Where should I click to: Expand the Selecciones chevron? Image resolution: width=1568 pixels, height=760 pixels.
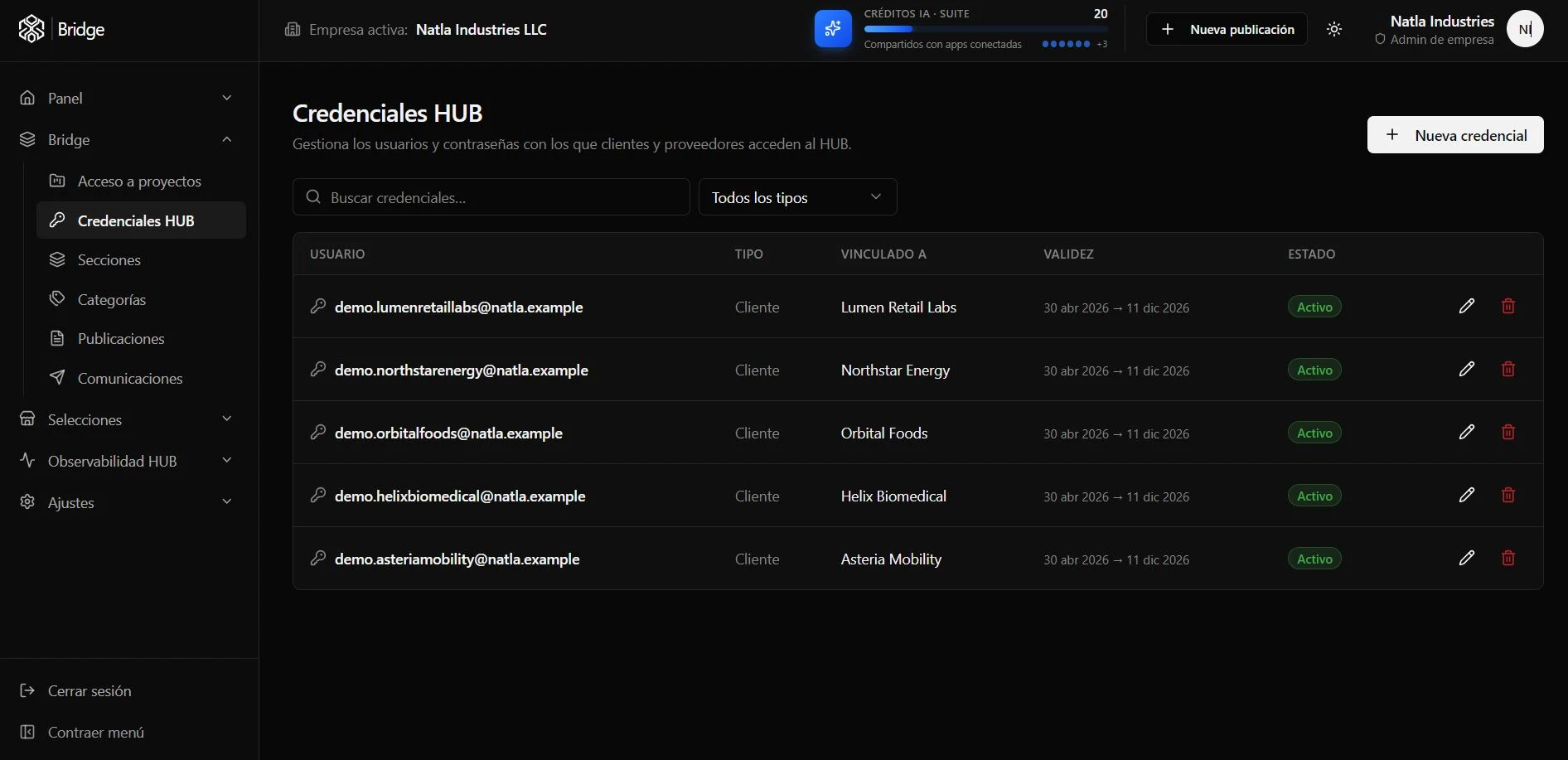pyautogui.click(x=227, y=419)
